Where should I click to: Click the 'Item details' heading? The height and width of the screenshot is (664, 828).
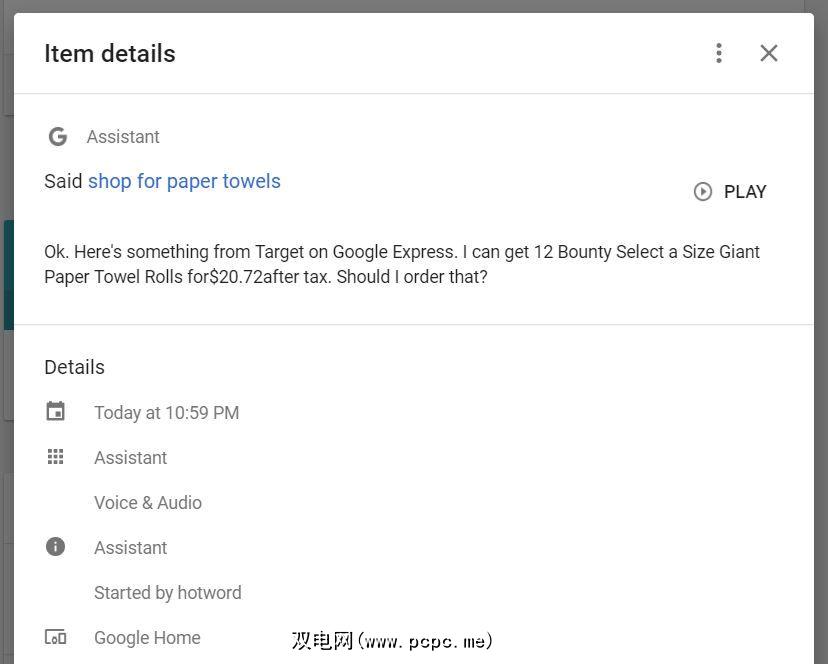pyautogui.click(x=110, y=53)
